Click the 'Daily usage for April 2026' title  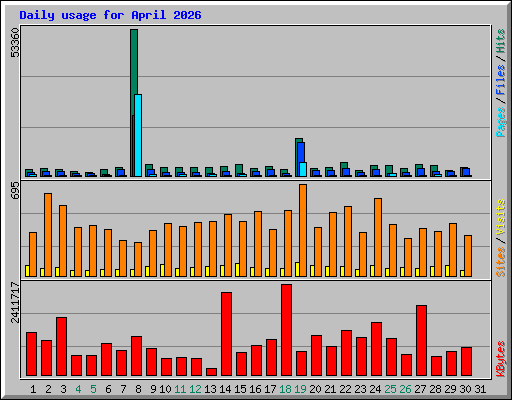pos(110,15)
